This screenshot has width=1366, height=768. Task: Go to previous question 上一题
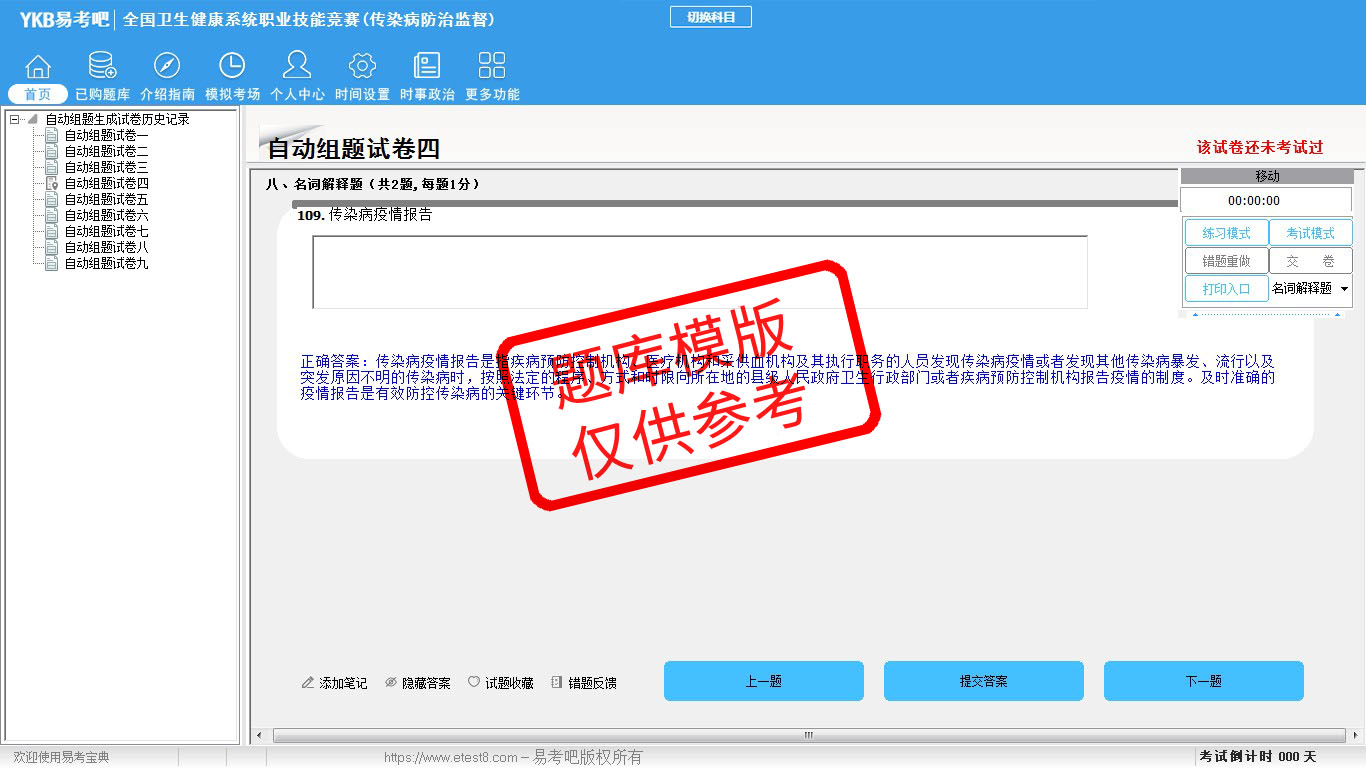coord(764,681)
